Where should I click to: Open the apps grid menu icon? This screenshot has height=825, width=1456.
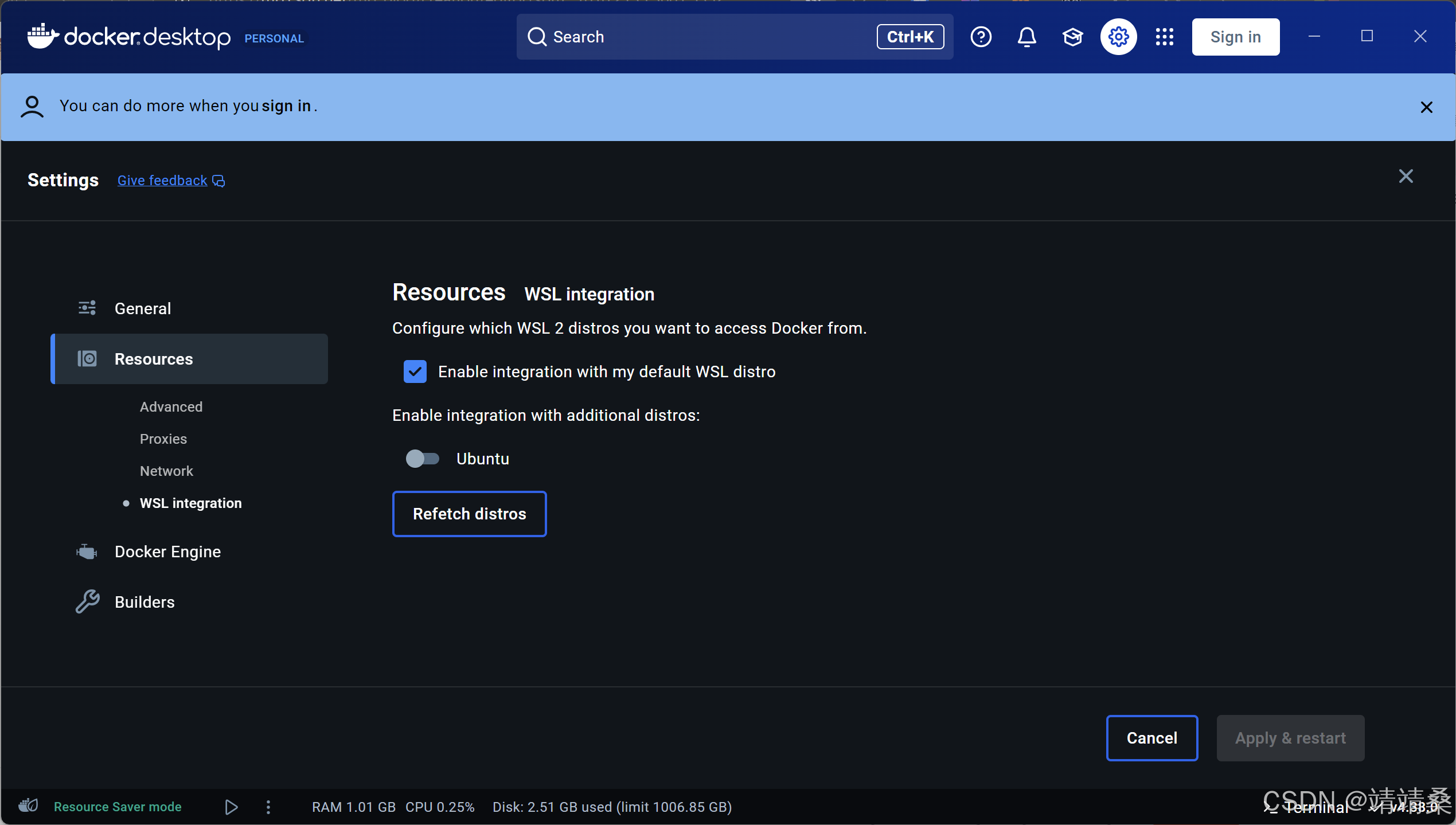tap(1165, 37)
